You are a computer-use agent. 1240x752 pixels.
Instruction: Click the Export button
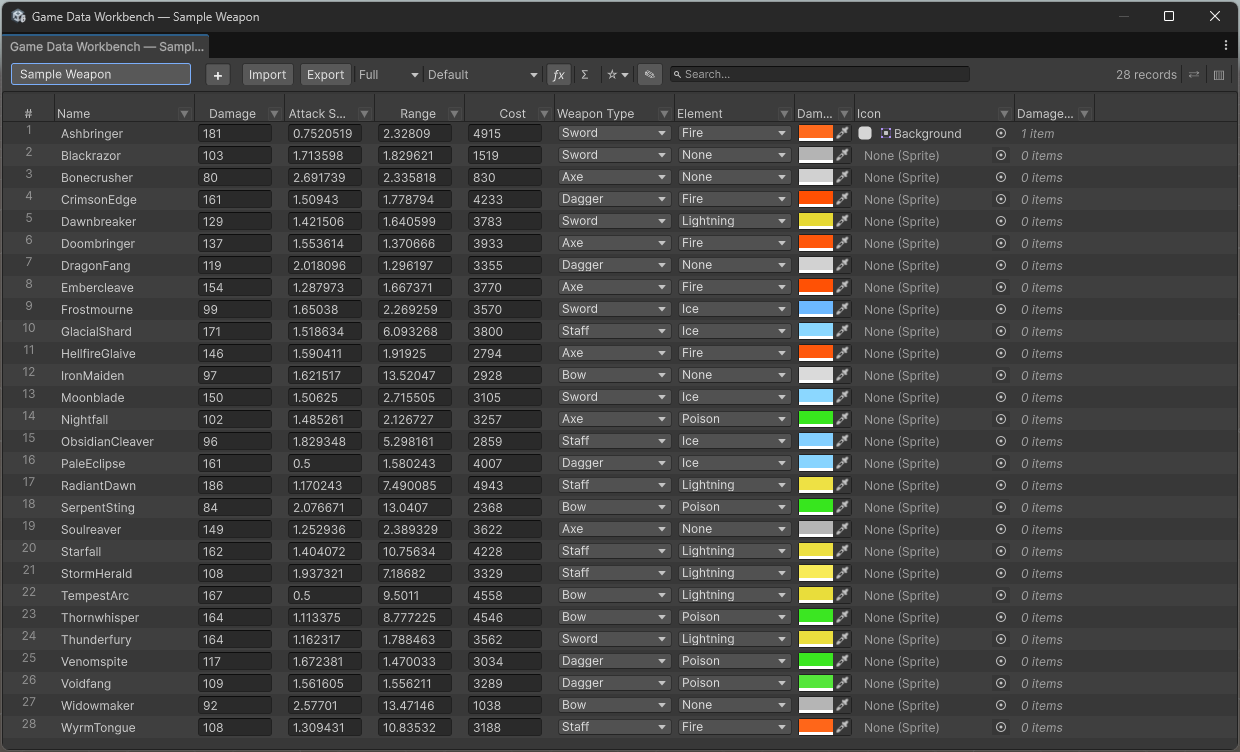325,74
